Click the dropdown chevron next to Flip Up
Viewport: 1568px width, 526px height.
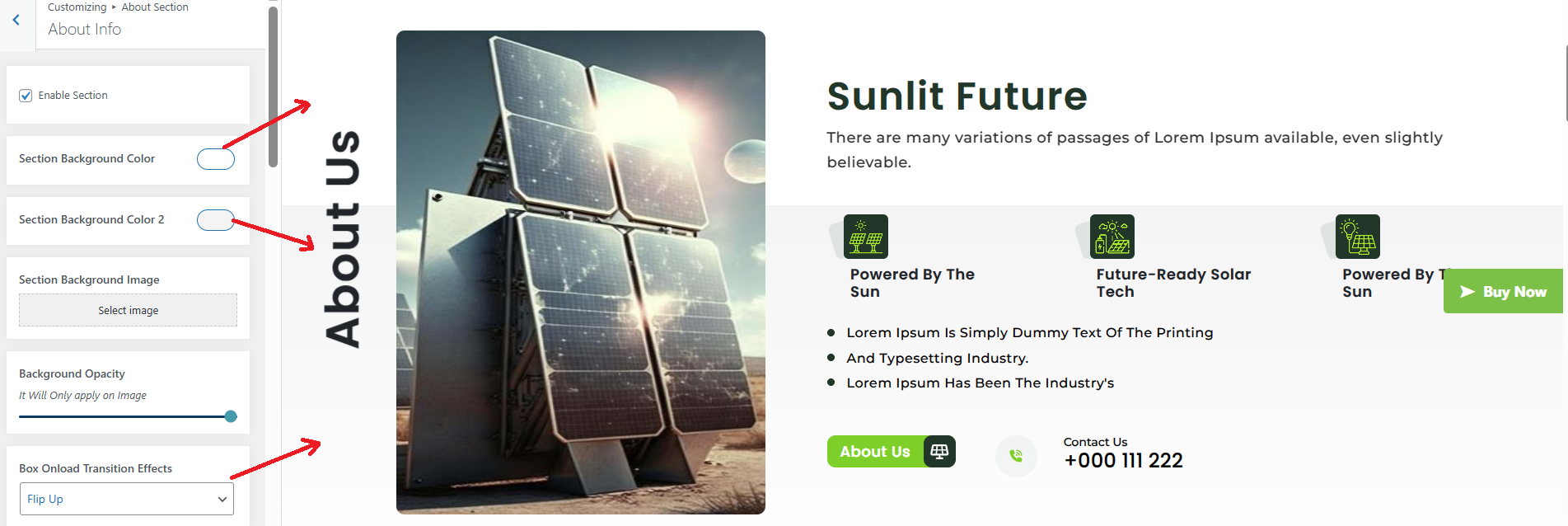[x=222, y=499]
